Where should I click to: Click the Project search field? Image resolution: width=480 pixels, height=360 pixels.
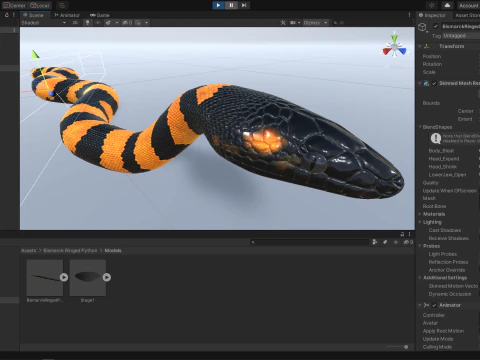click(310, 242)
